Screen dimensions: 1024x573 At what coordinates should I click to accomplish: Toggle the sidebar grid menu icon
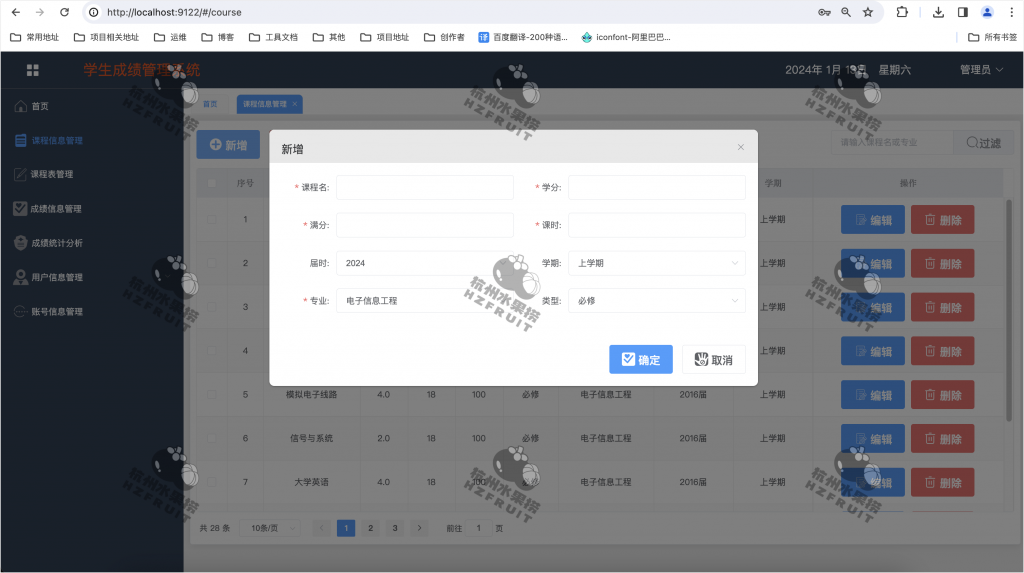pyautogui.click(x=33, y=70)
